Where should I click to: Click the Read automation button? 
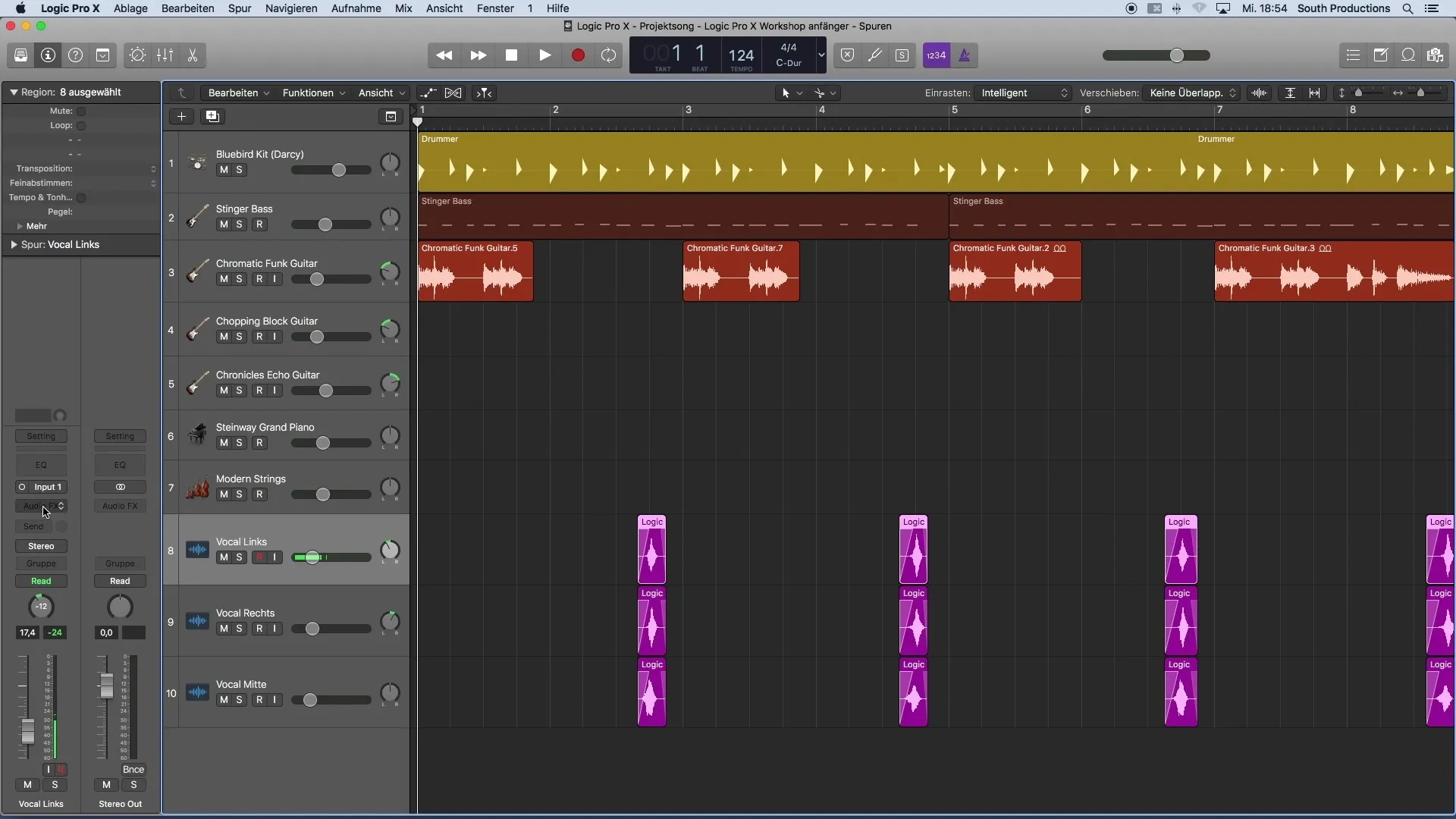[40, 580]
